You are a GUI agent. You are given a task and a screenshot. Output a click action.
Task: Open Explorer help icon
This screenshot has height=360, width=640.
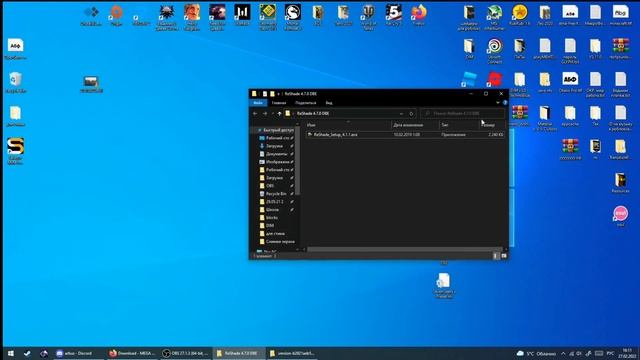(x=505, y=103)
